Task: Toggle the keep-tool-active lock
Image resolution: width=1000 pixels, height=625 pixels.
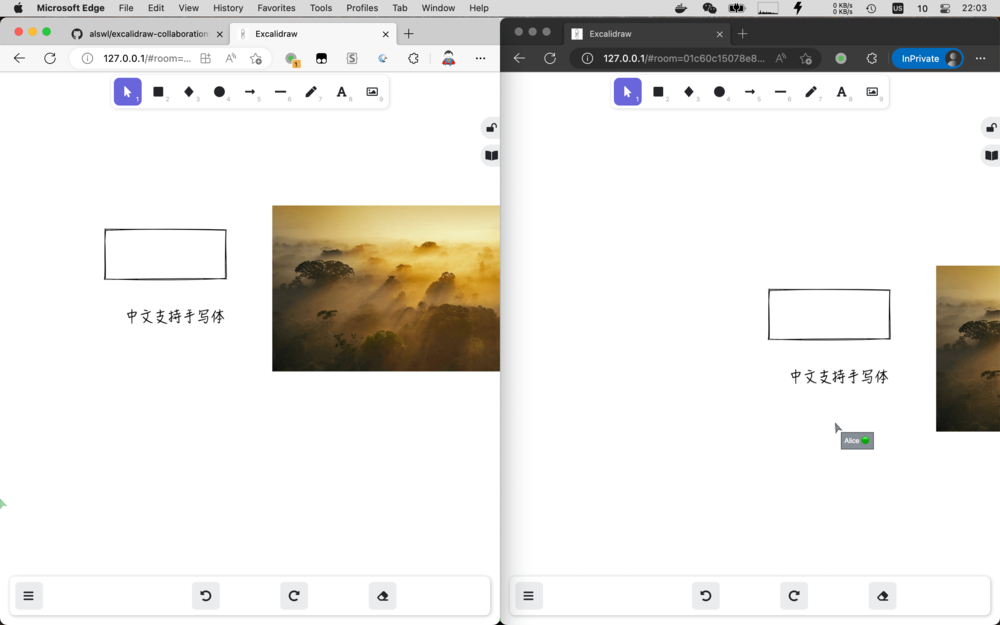Action: click(491, 127)
